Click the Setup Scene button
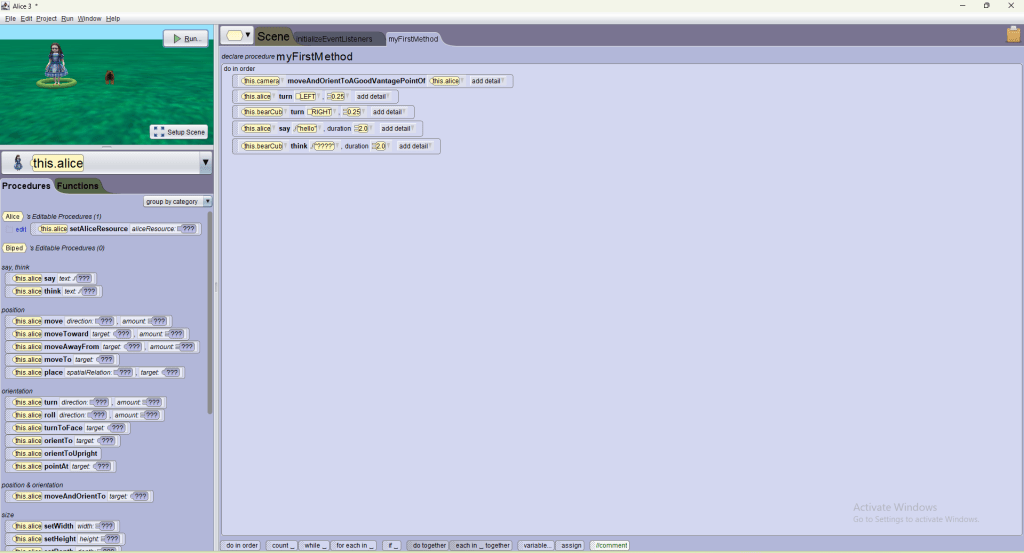1024x553 pixels. tap(179, 132)
